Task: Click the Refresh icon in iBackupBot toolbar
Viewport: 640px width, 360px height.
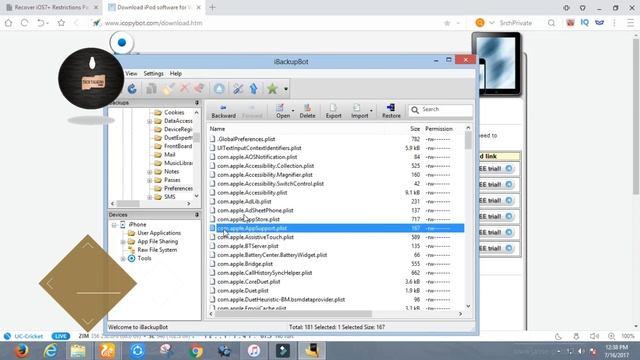Action: point(132,89)
